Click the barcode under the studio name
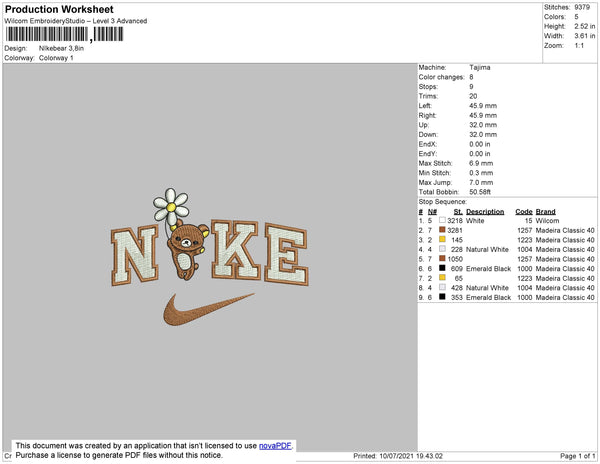This screenshot has width=600, height=464. 64,34
